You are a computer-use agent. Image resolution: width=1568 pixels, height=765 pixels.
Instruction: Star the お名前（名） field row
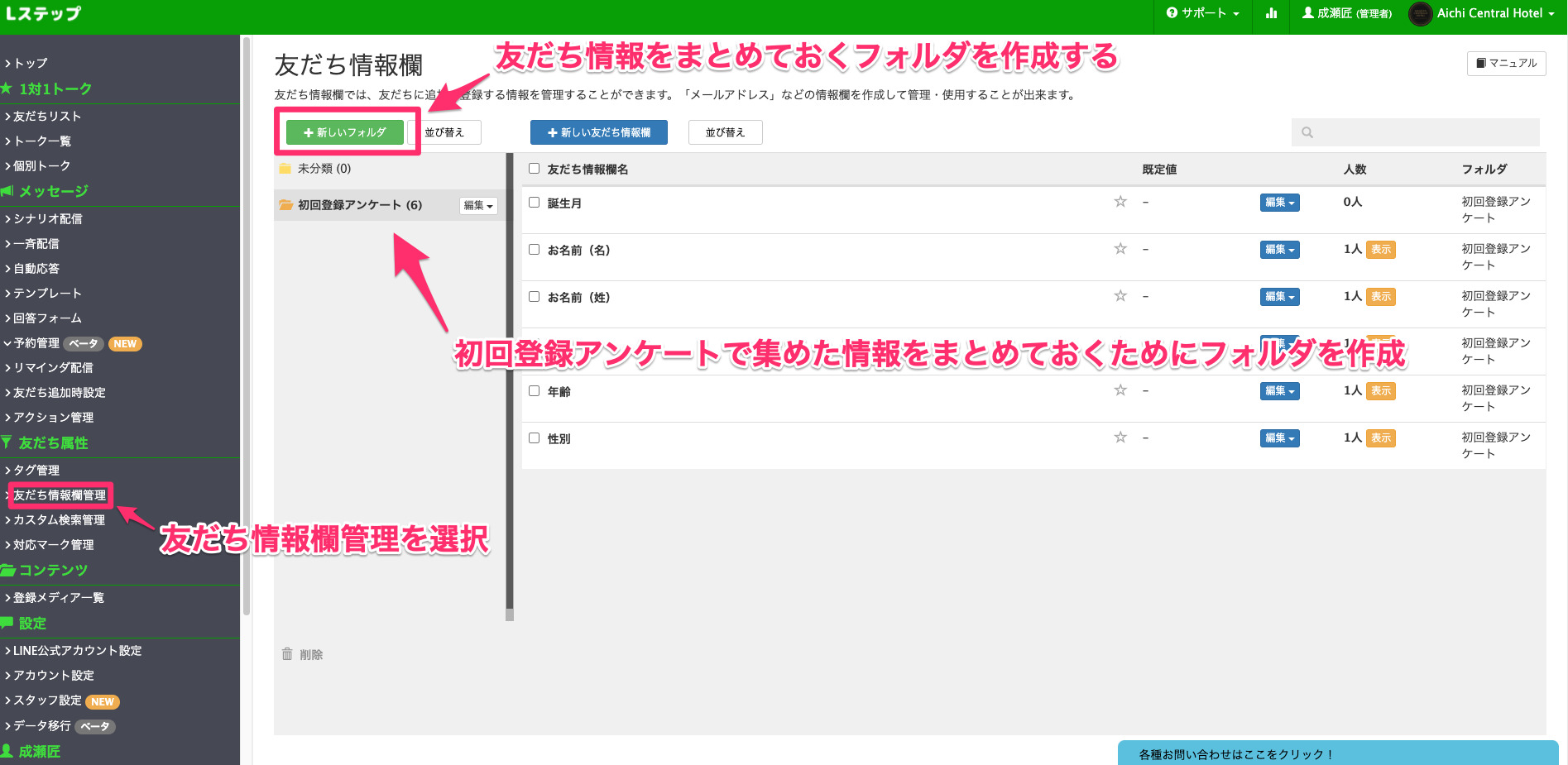pyautogui.click(x=1120, y=249)
